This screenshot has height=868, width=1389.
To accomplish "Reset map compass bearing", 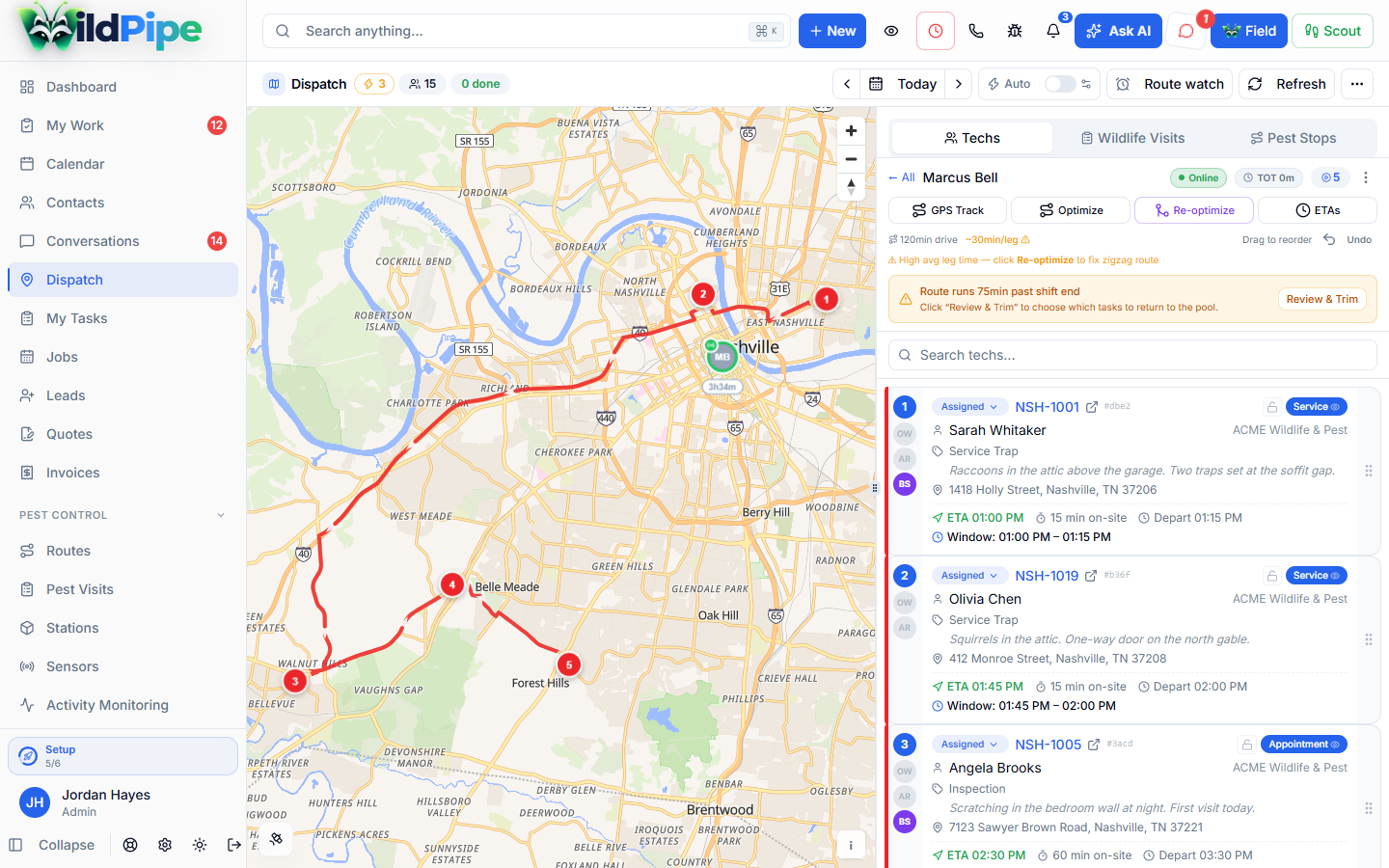I will (x=851, y=187).
